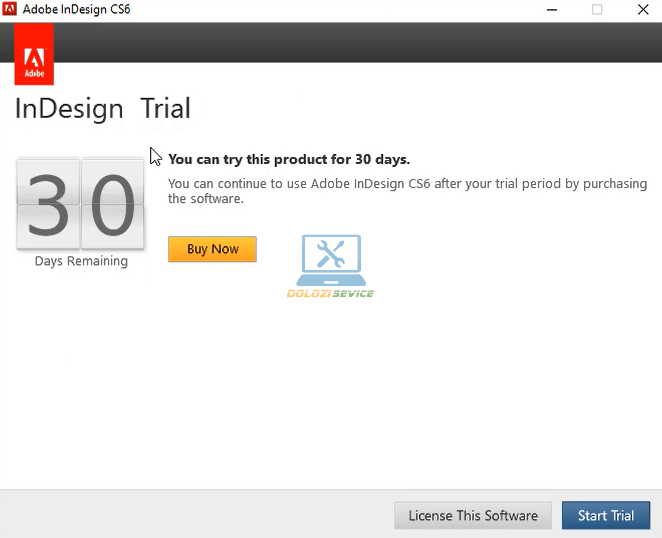Choose License This Software
The height and width of the screenshot is (538, 662).
click(473, 516)
